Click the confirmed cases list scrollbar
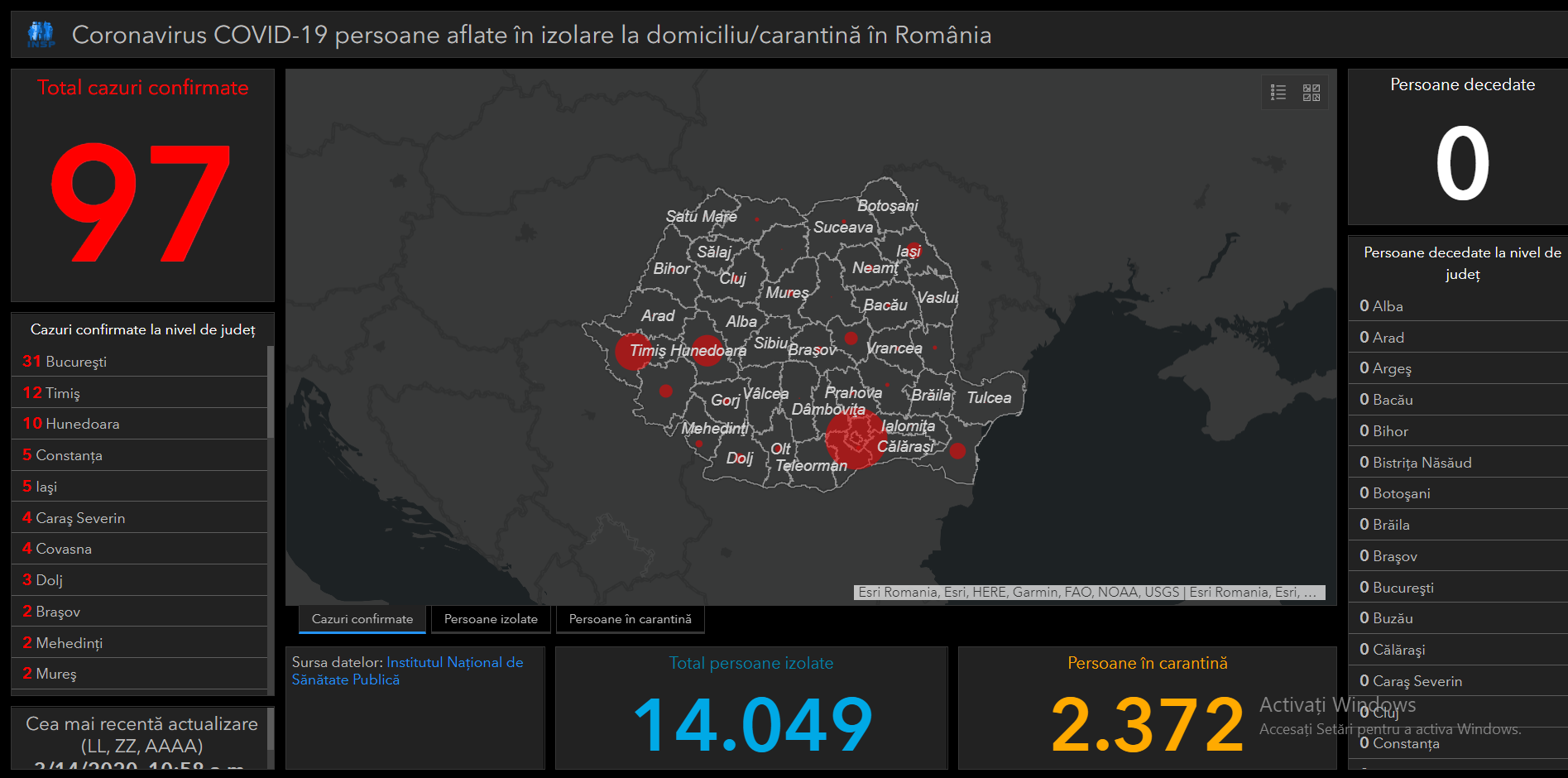1568x778 pixels. 271,392
